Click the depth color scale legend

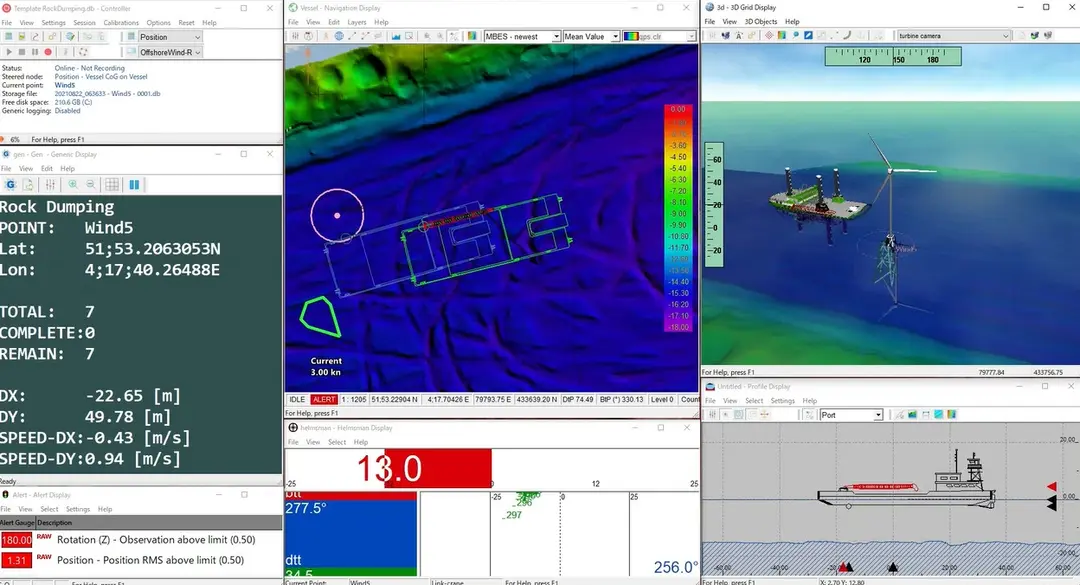click(678, 218)
